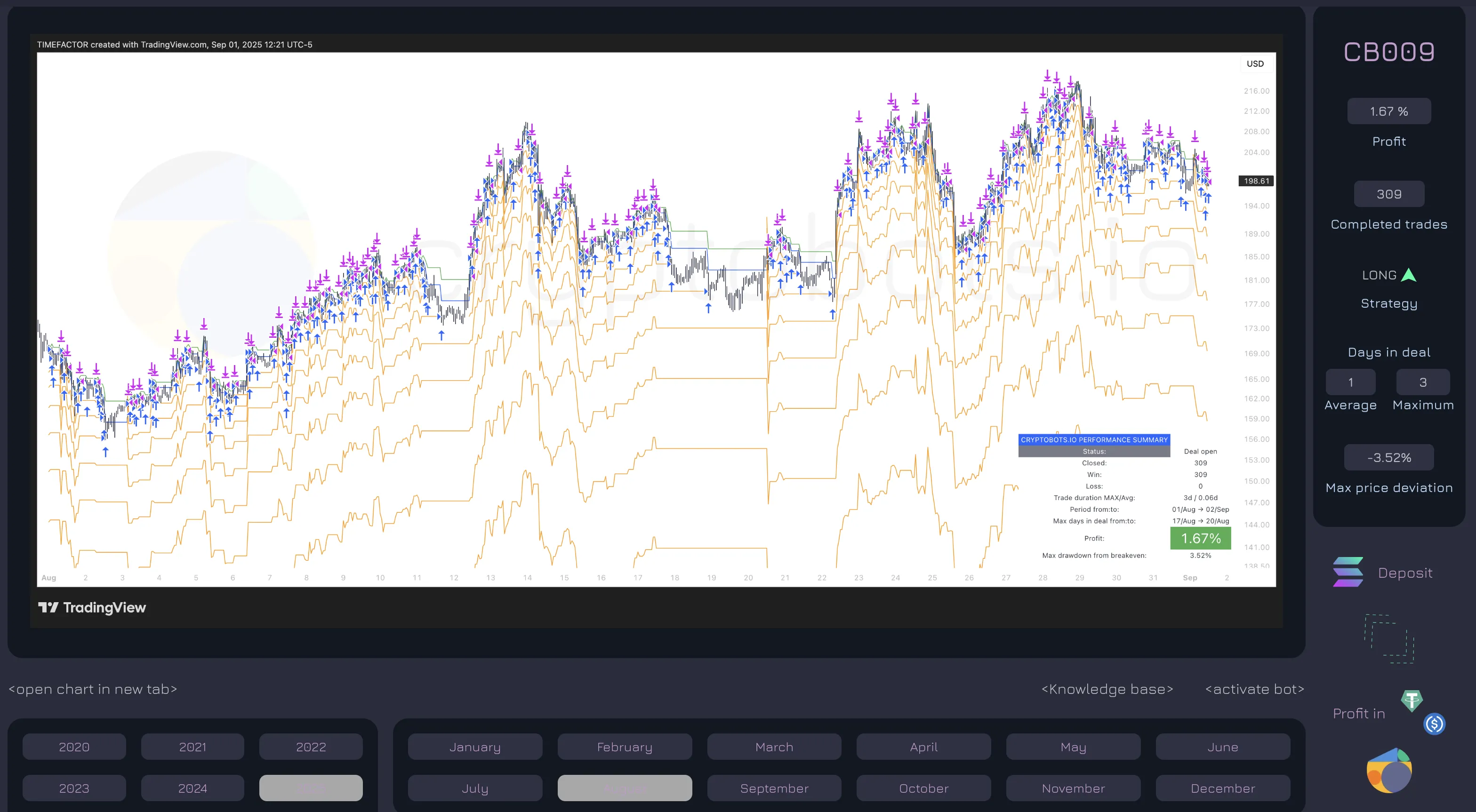Pick the March month button
Image resolution: width=1476 pixels, height=812 pixels.
pyautogui.click(x=774, y=747)
